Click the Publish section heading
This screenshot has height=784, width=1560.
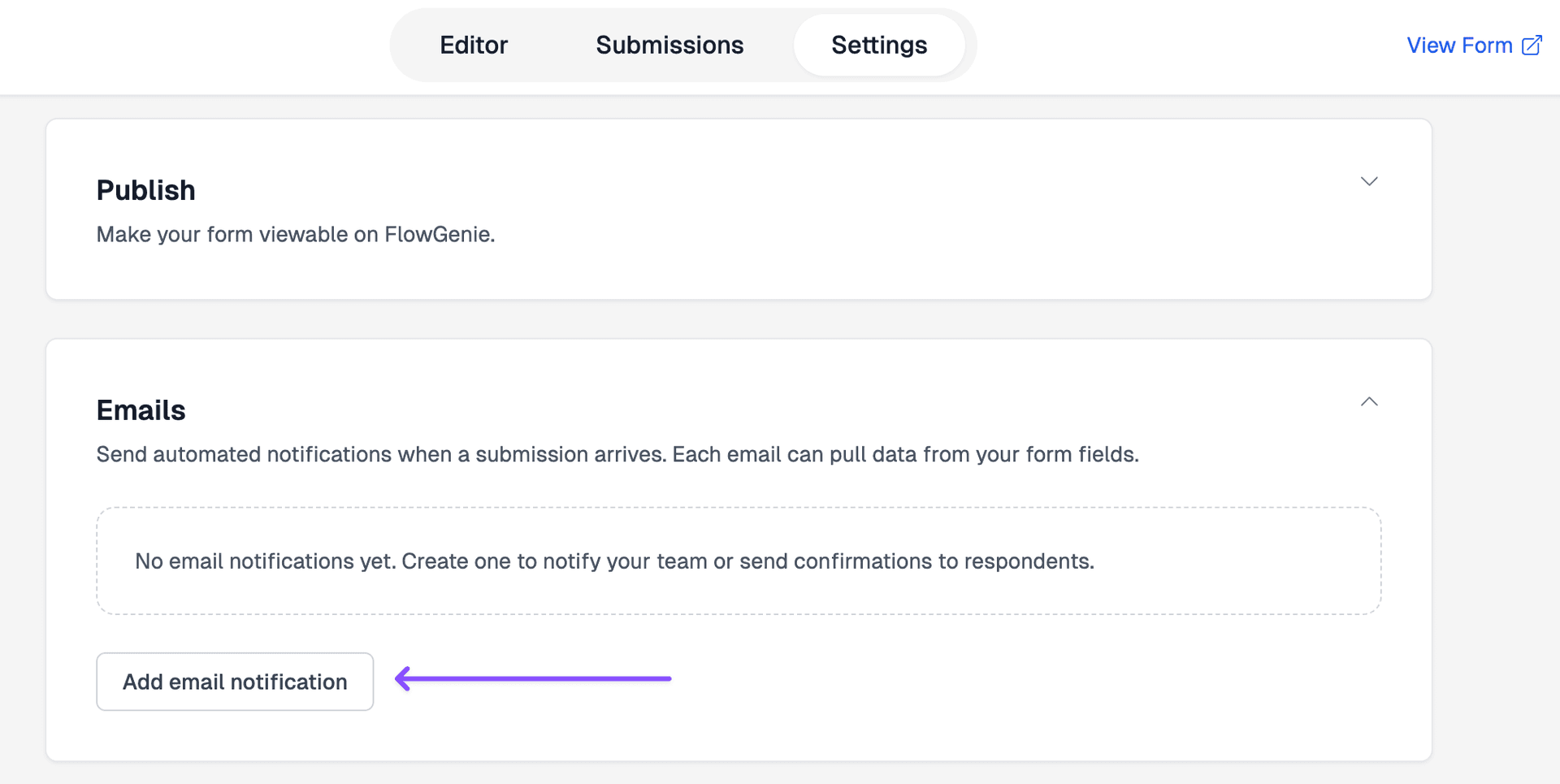tap(146, 189)
